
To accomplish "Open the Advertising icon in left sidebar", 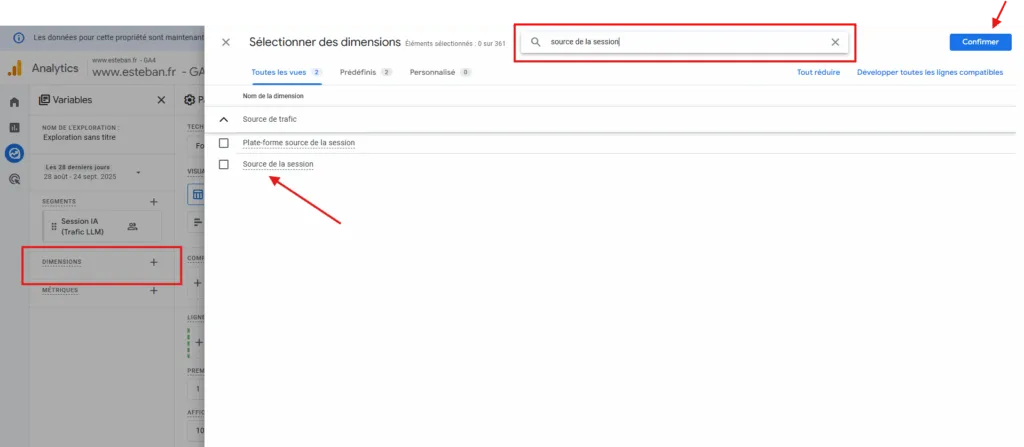I will pos(14,180).
